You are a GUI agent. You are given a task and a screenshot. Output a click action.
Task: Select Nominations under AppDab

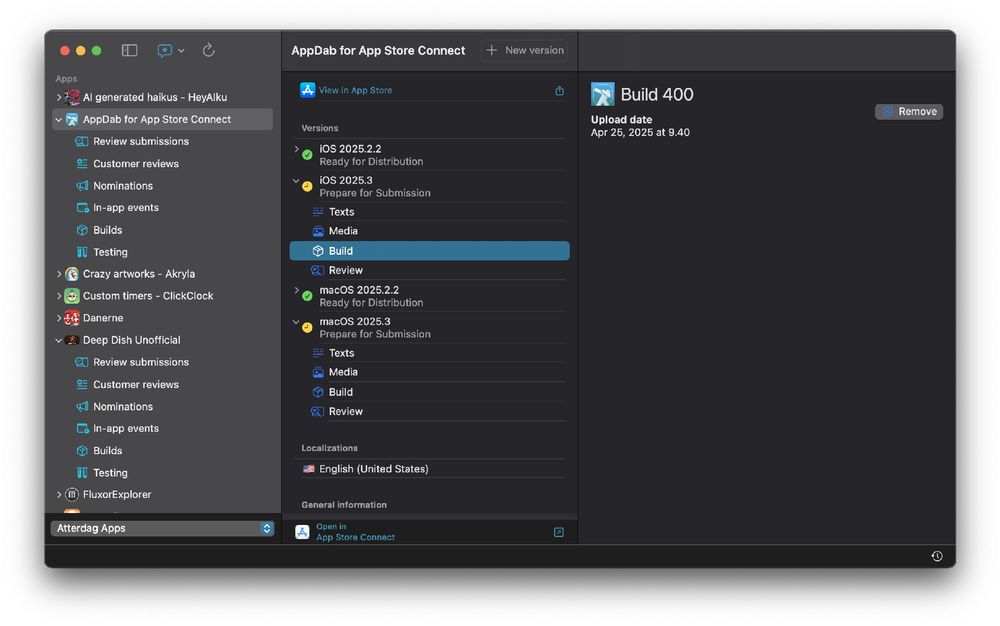123,186
